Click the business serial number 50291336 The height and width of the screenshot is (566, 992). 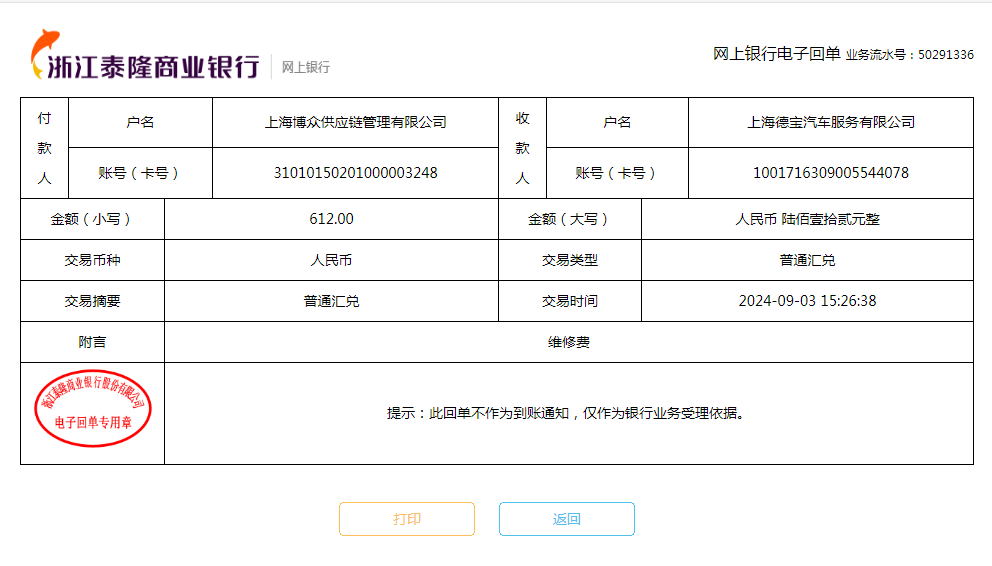coord(945,55)
